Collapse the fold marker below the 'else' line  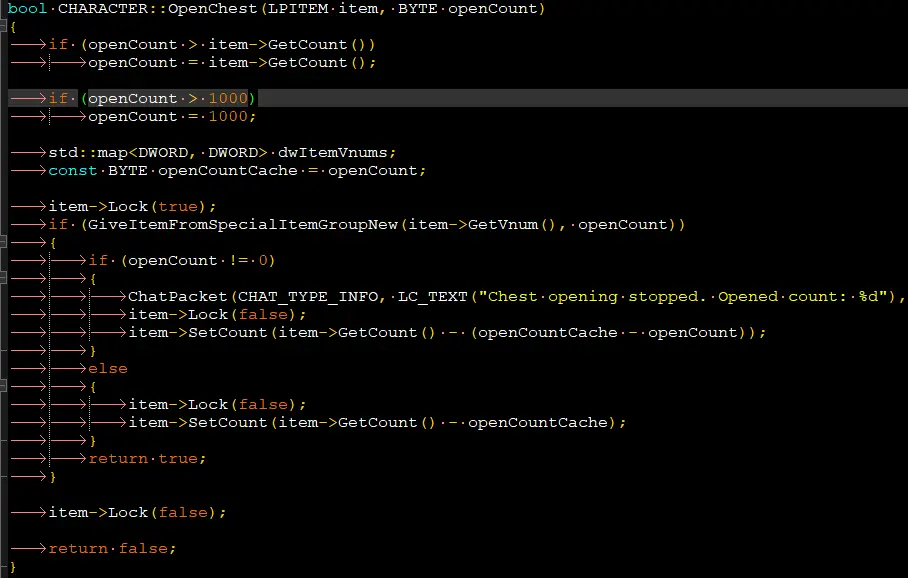pos(3,386)
